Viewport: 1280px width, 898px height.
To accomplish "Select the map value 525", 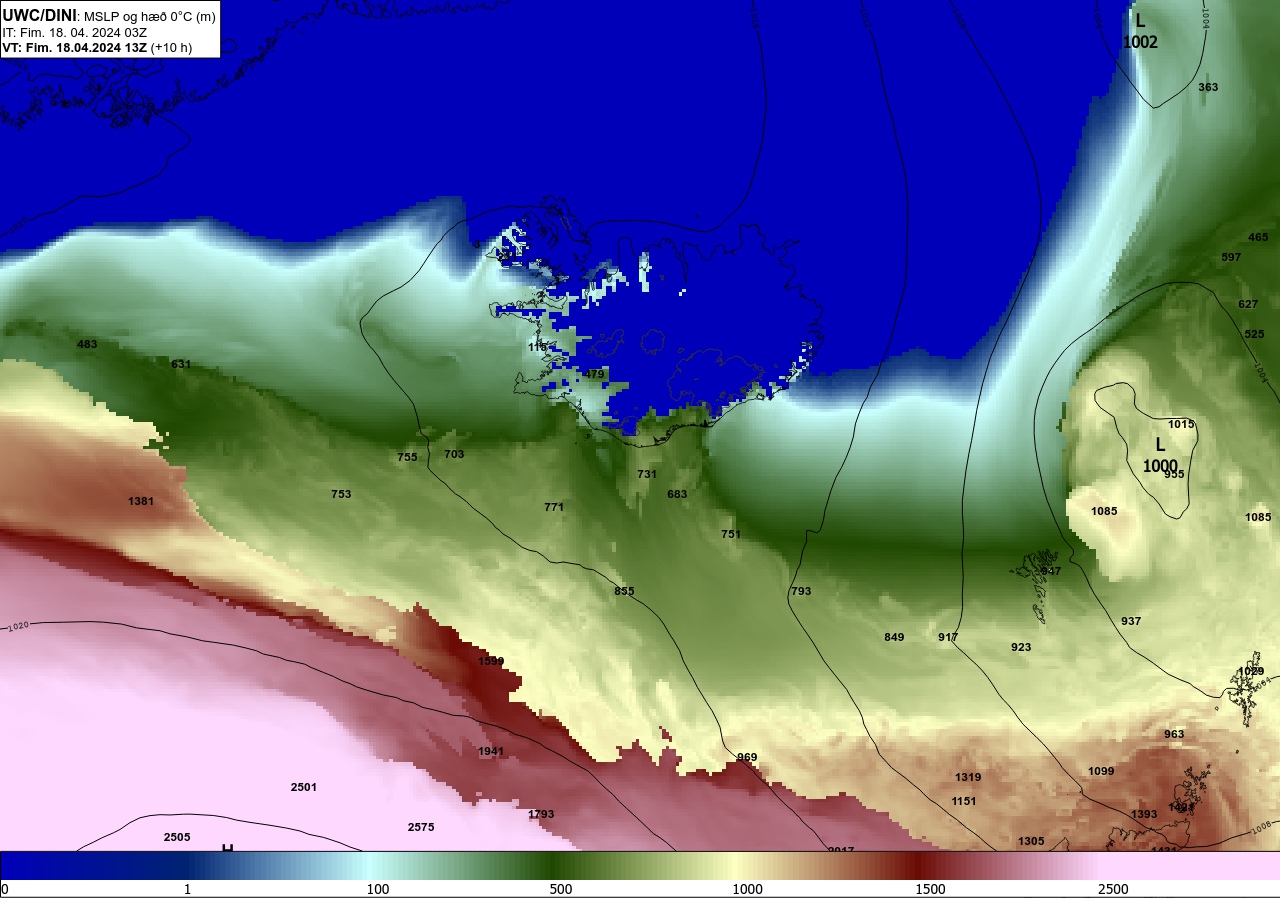I will [x=1254, y=334].
